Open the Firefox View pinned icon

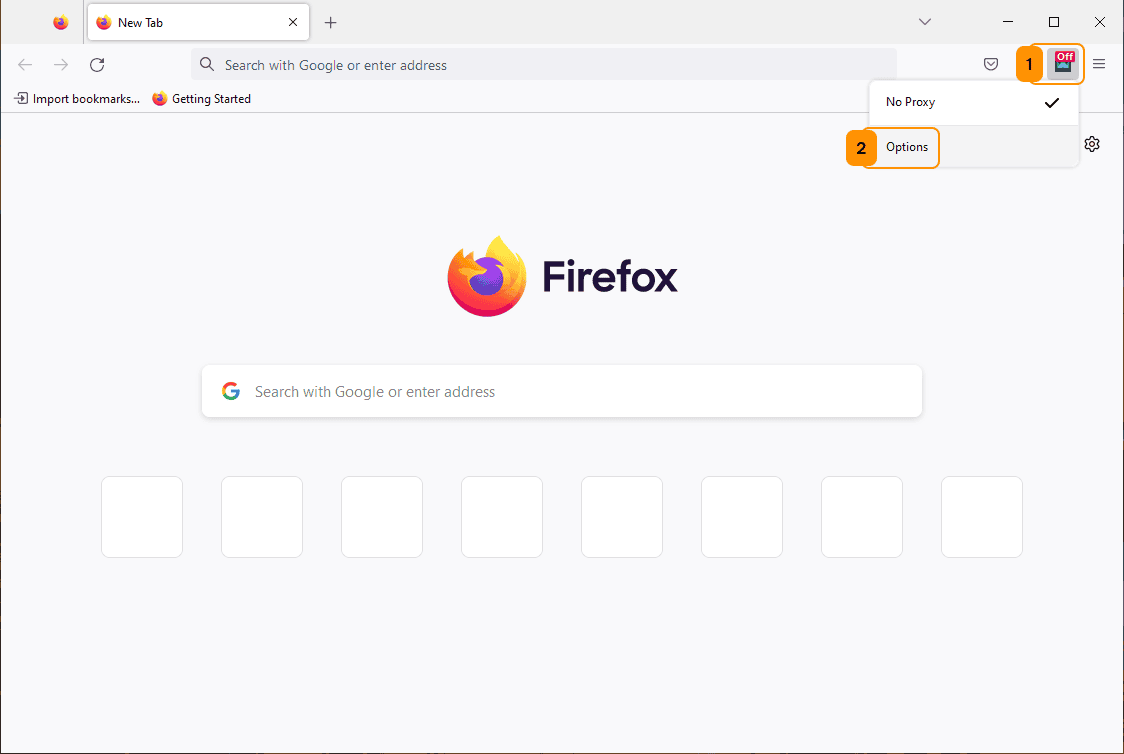[61, 23]
